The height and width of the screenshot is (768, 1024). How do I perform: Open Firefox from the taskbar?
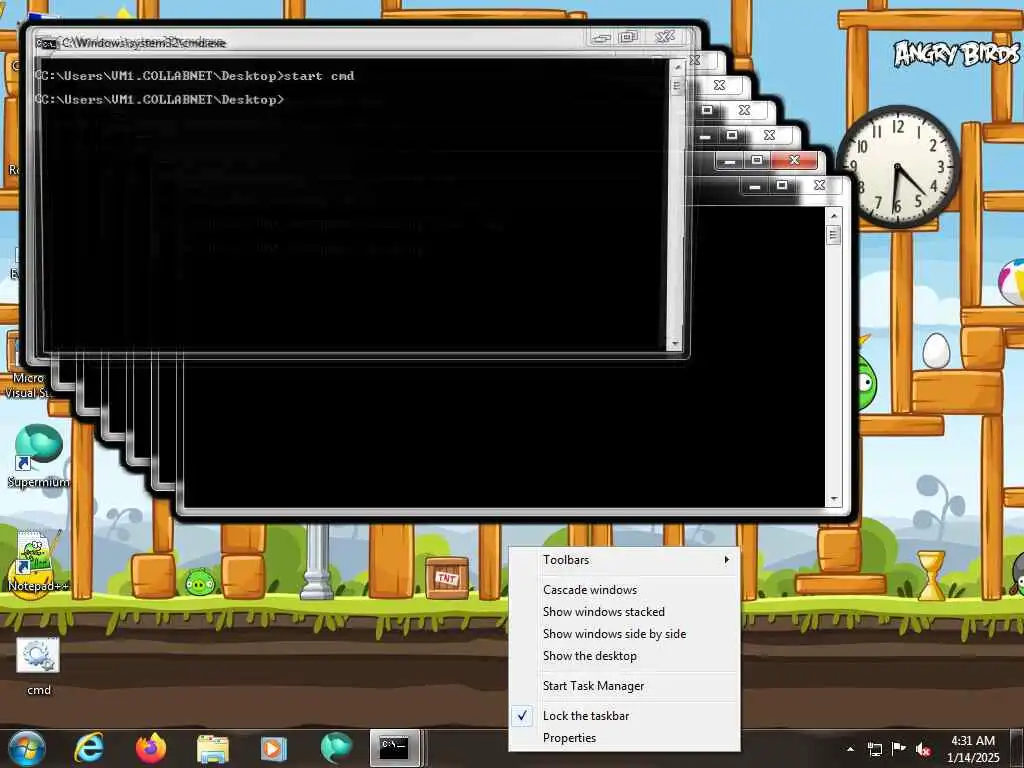(x=151, y=748)
